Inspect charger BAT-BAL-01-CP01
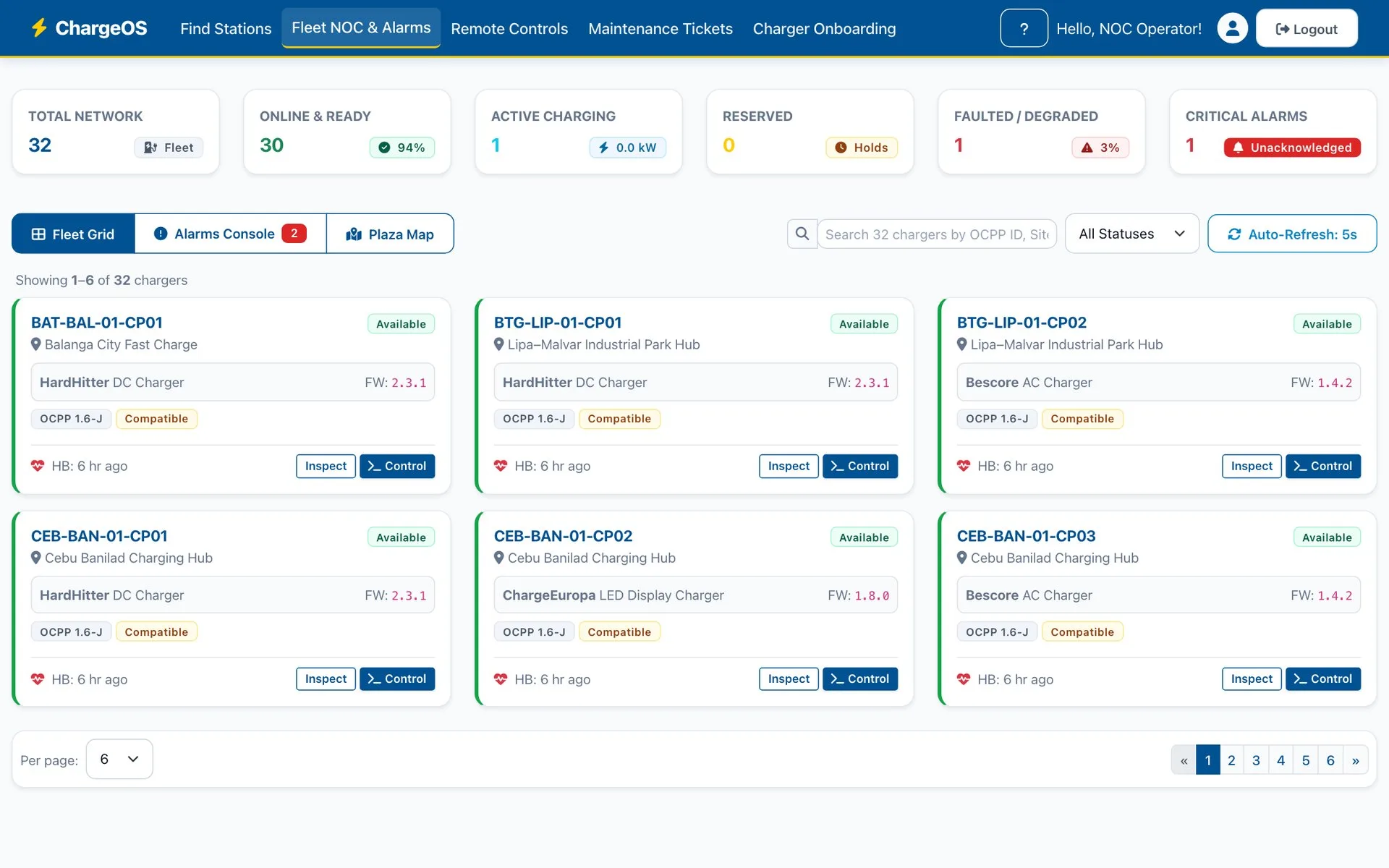Image resolution: width=1389 pixels, height=868 pixels. [326, 466]
